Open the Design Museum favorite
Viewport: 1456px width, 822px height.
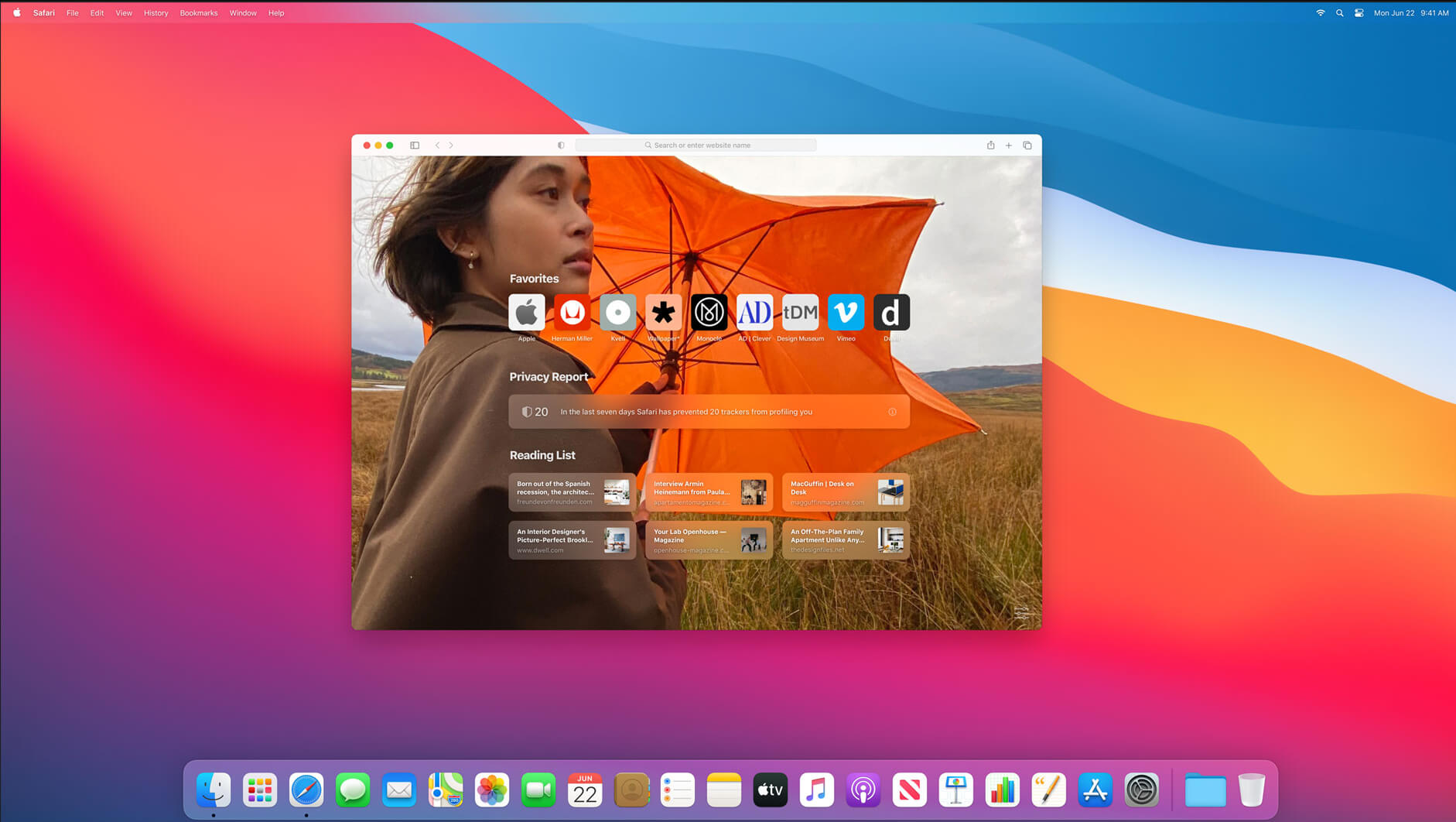(x=800, y=313)
